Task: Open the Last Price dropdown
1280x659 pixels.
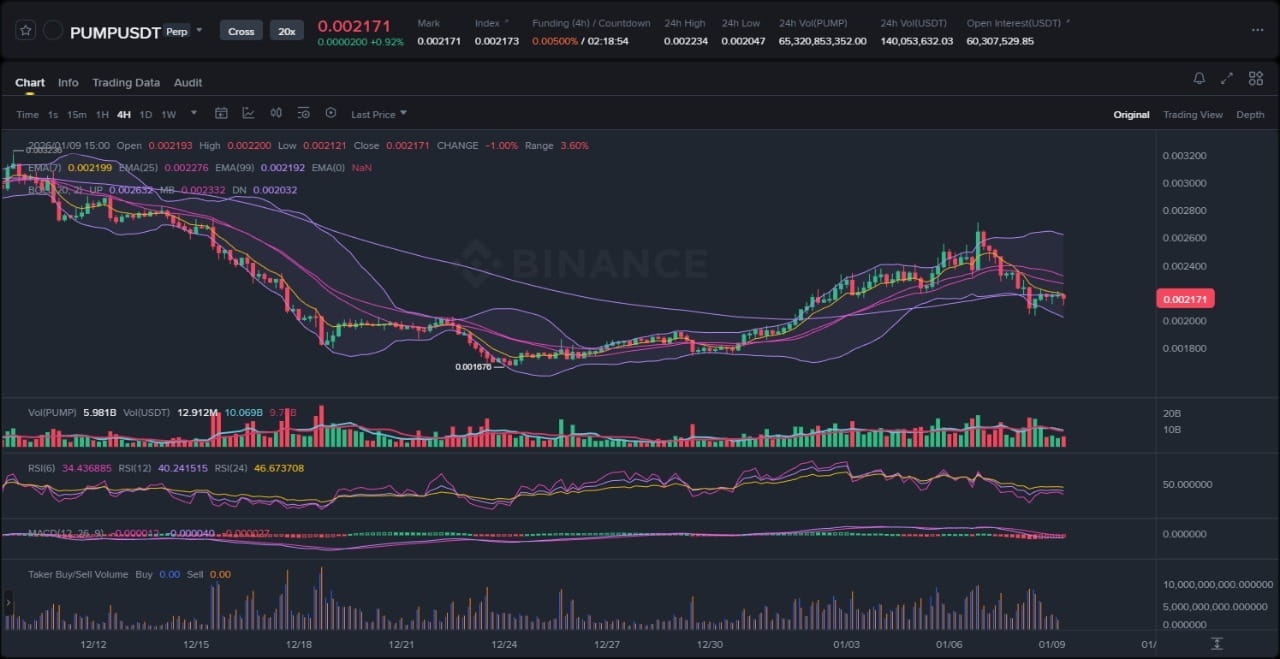Action: point(378,115)
